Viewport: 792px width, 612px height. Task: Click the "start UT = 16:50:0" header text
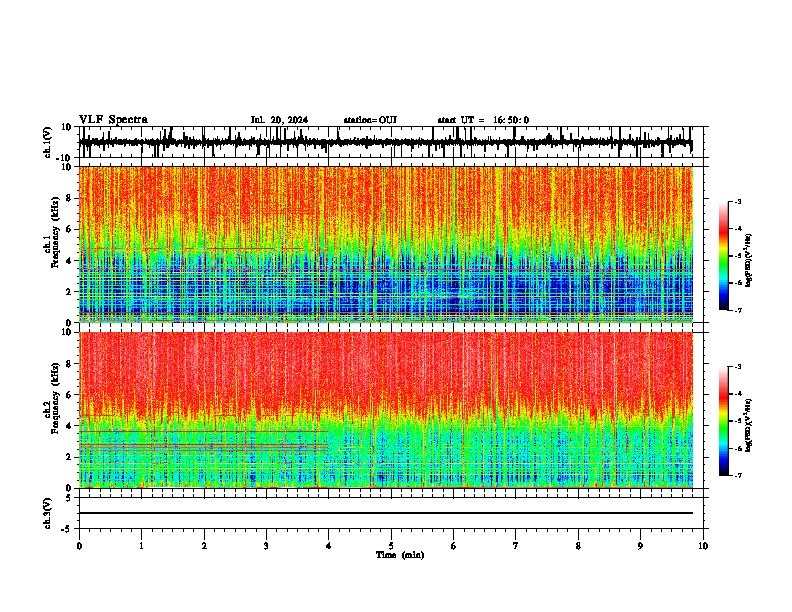tap(483, 120)
